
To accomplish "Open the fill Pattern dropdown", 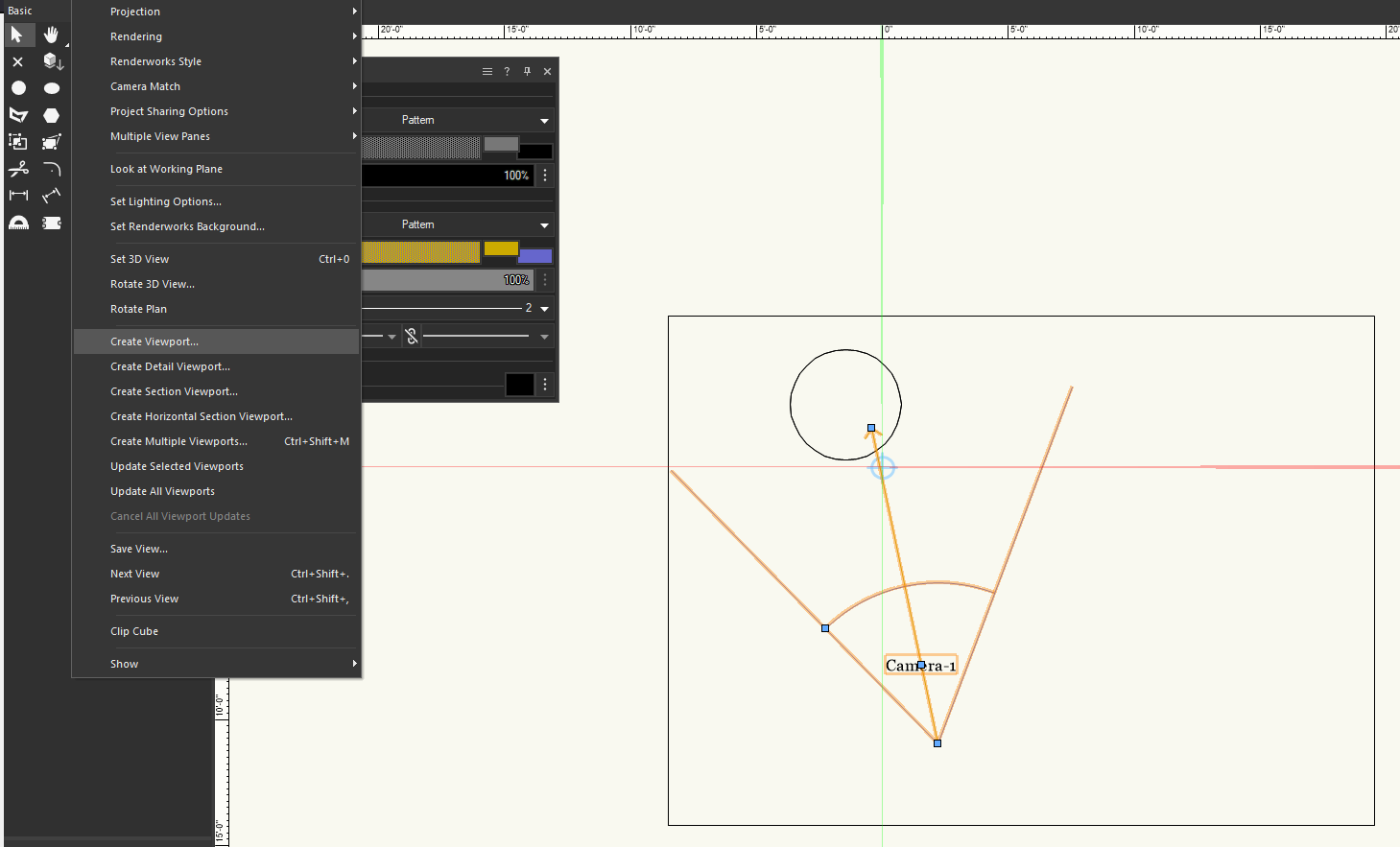I will (459, 120).
